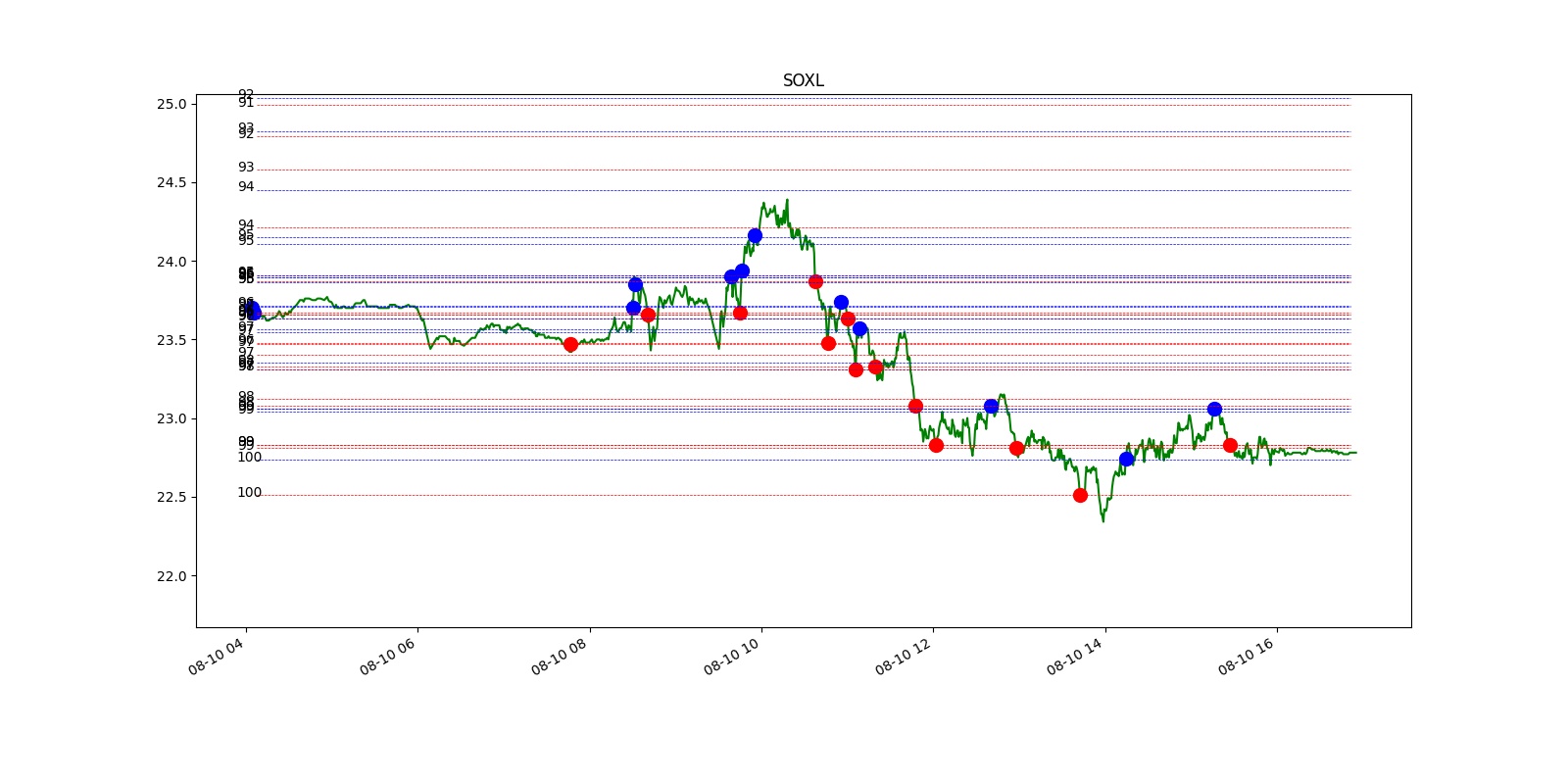The width and height of the screenshot is (1568, 784).
Task: Pick the lowest red marker at 22.5
Action: click(1080, 495)
